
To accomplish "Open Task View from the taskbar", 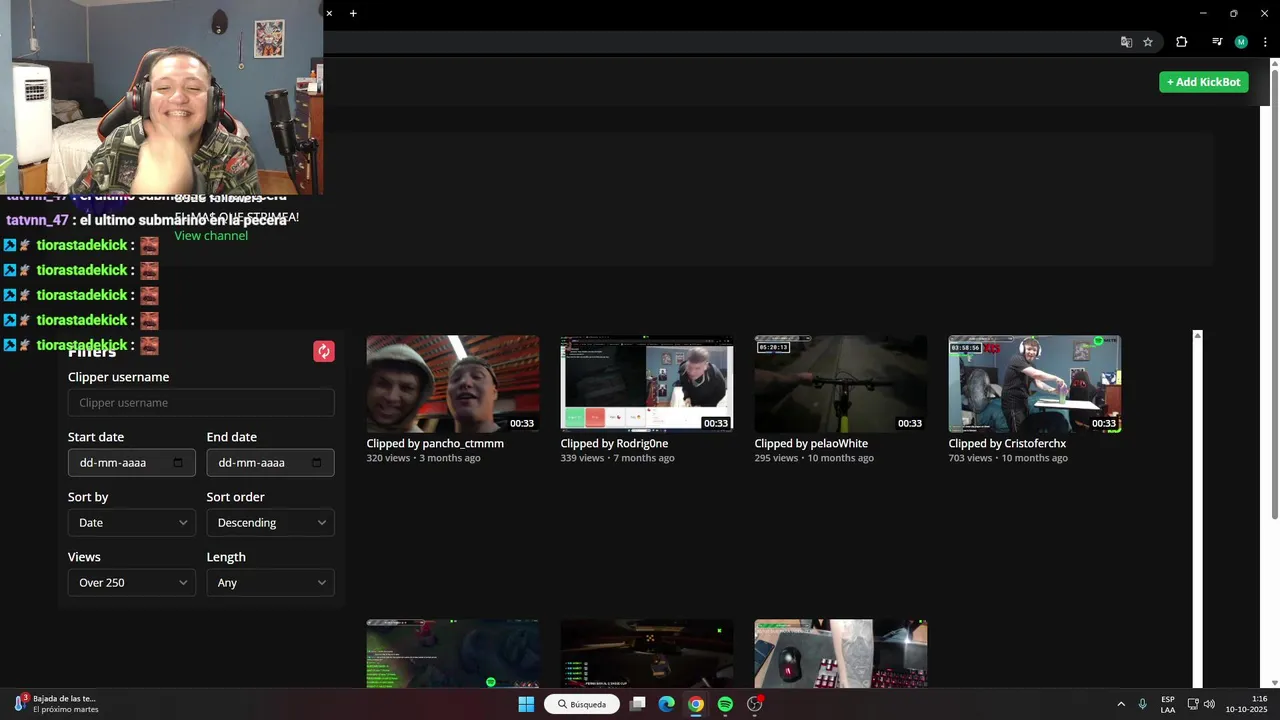I will [637, 704].
